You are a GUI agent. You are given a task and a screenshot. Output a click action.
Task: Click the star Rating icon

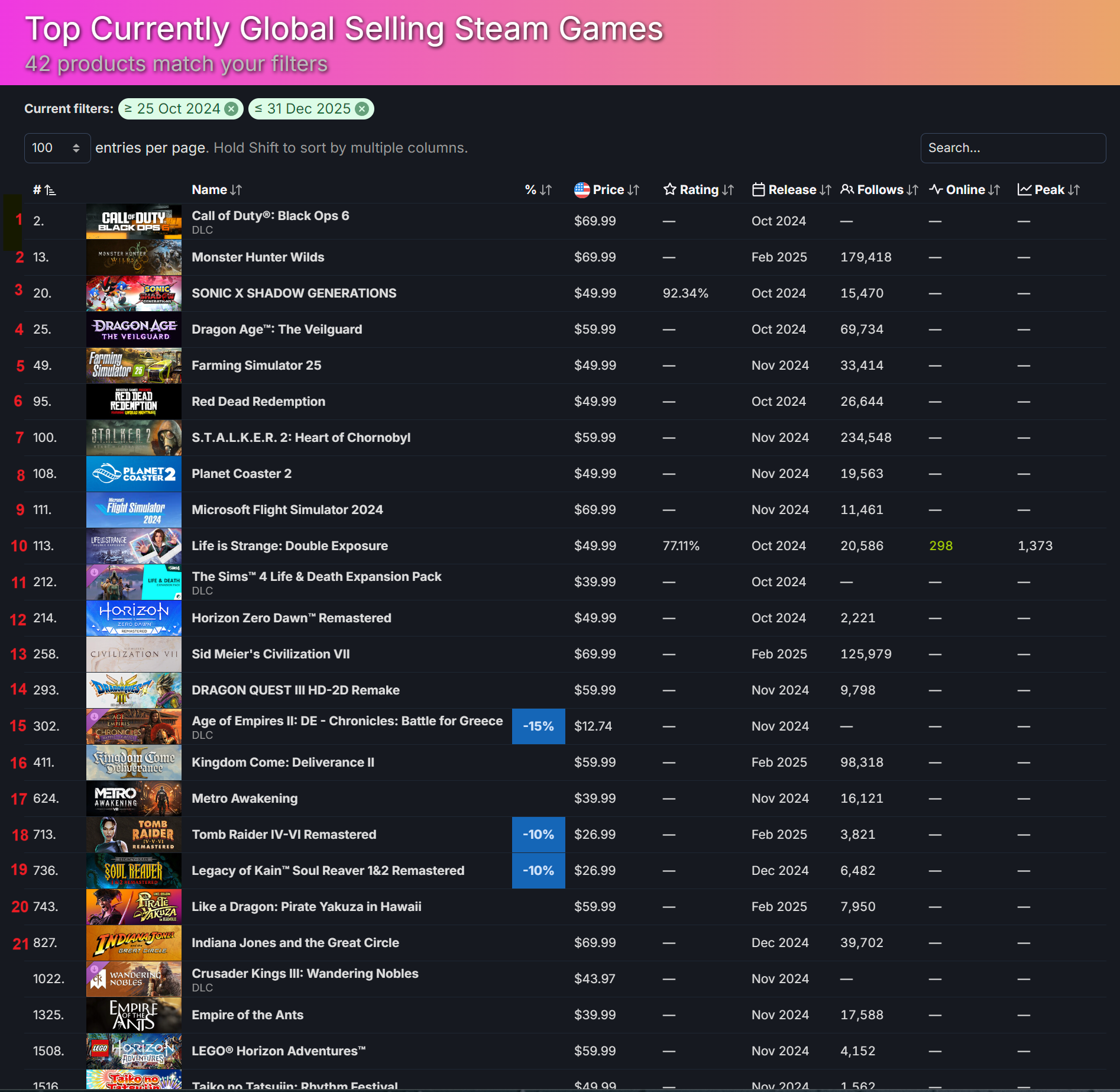[669, 189]
